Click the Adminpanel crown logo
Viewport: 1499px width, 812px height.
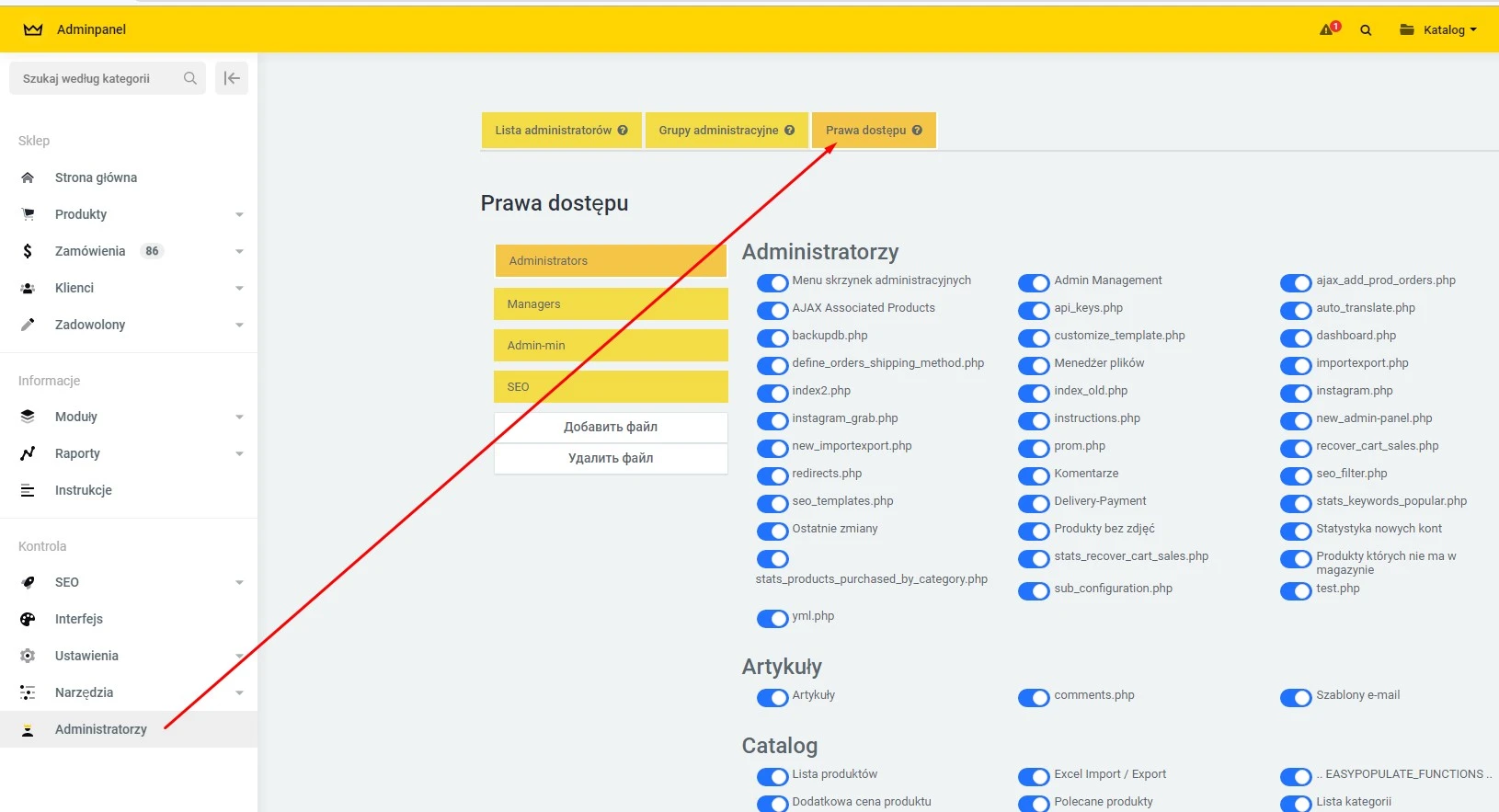tap(33, 29)
